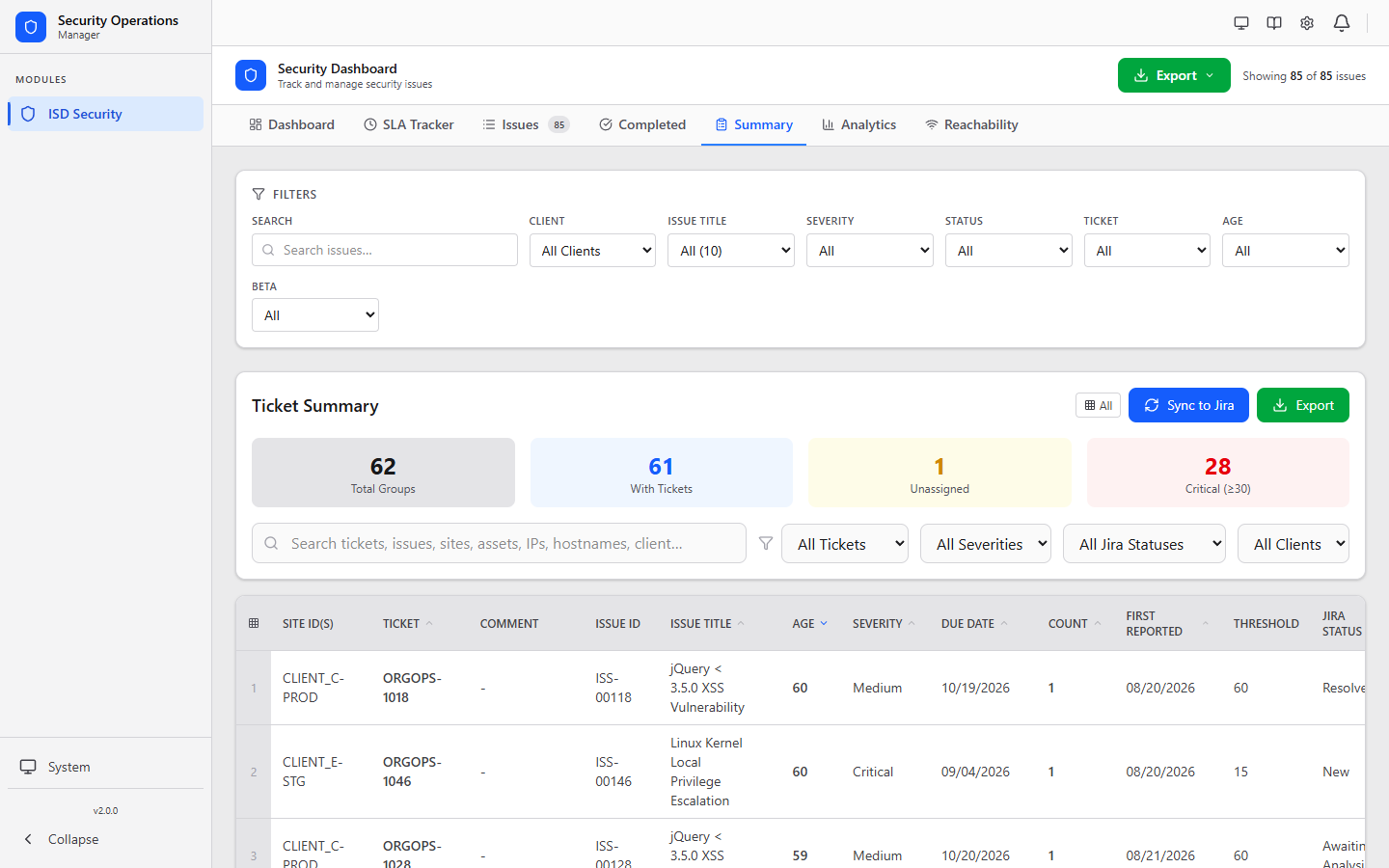Image resolution: width=1389 pixels, height=868 pixels.
Task: Click the ticket summary search field
Action: pyautogui.click(x=499, y=543)
